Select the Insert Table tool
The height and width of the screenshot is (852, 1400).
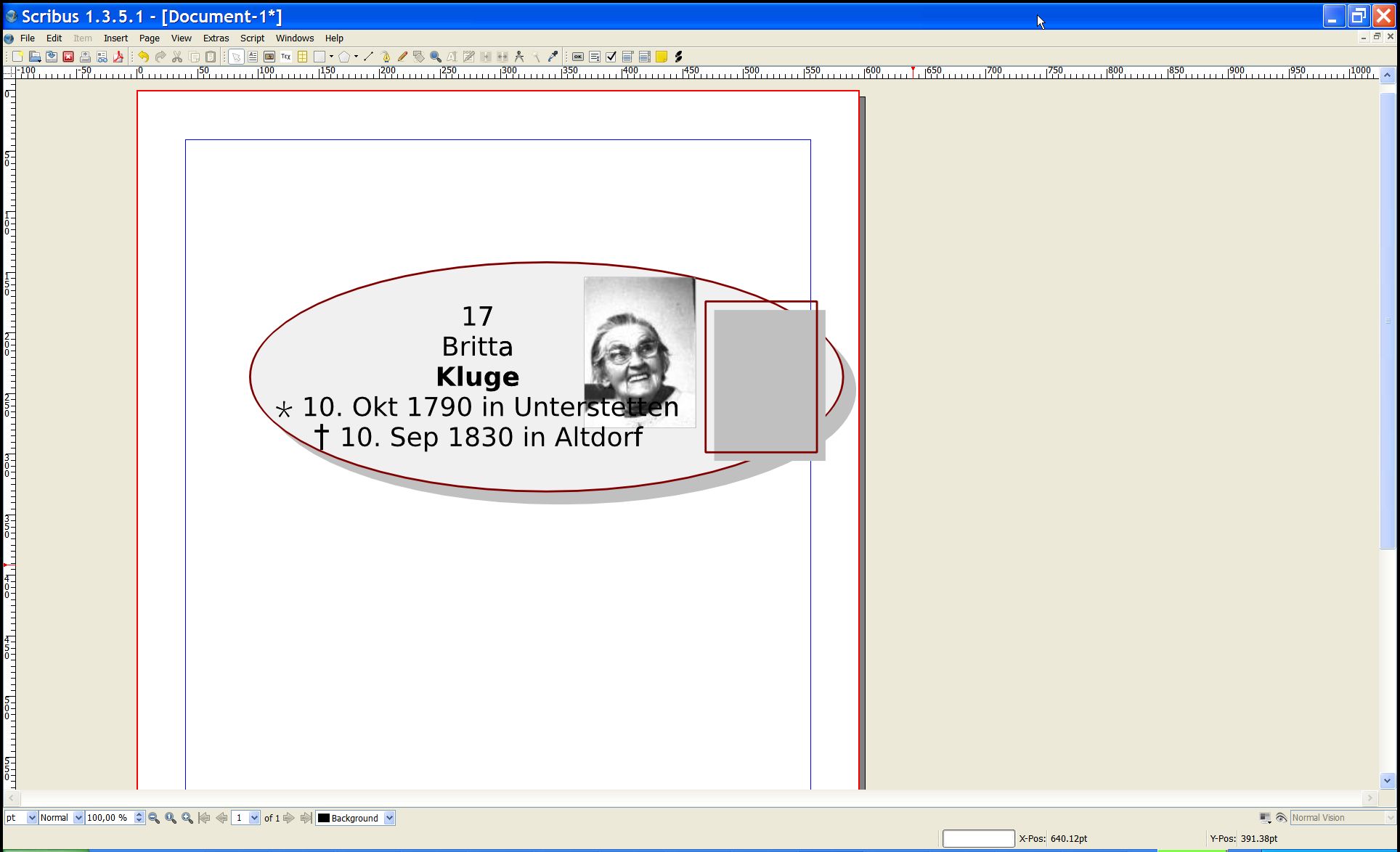click(303, 57)
